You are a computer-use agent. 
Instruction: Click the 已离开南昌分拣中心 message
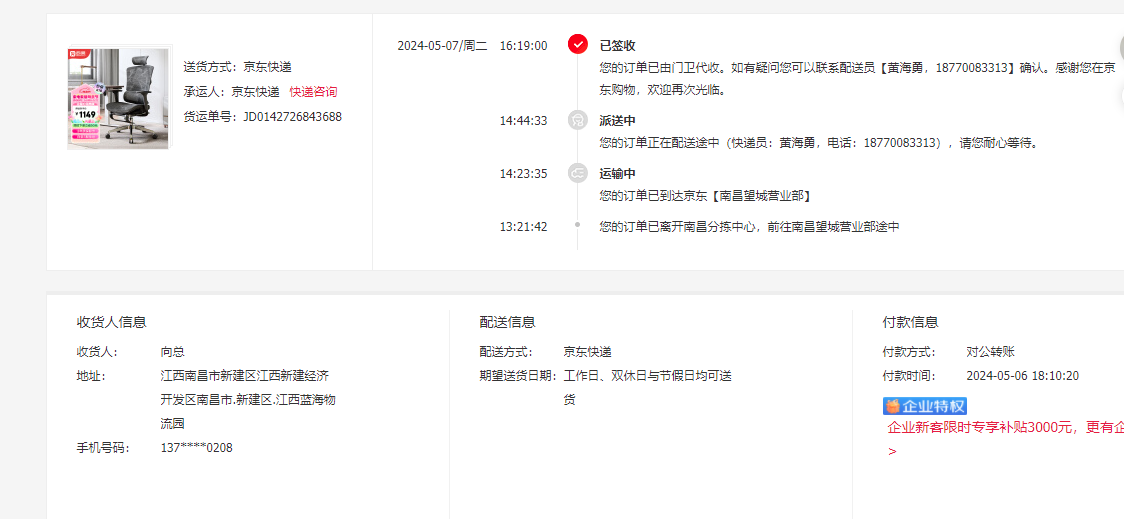tap(749, 227)
